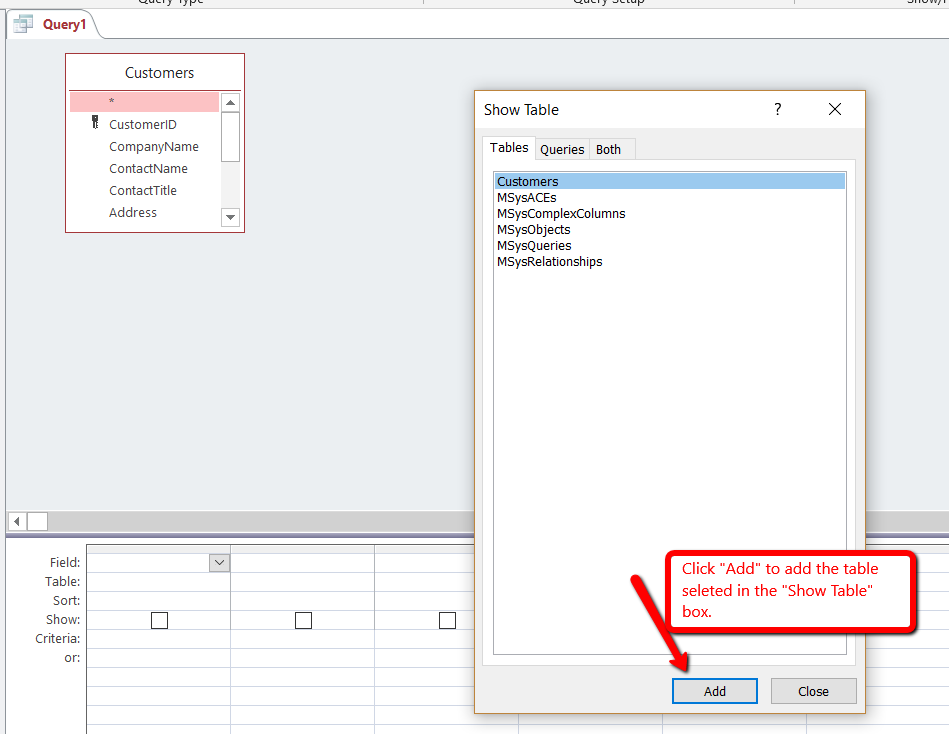Switch to the Both tab

608,149
